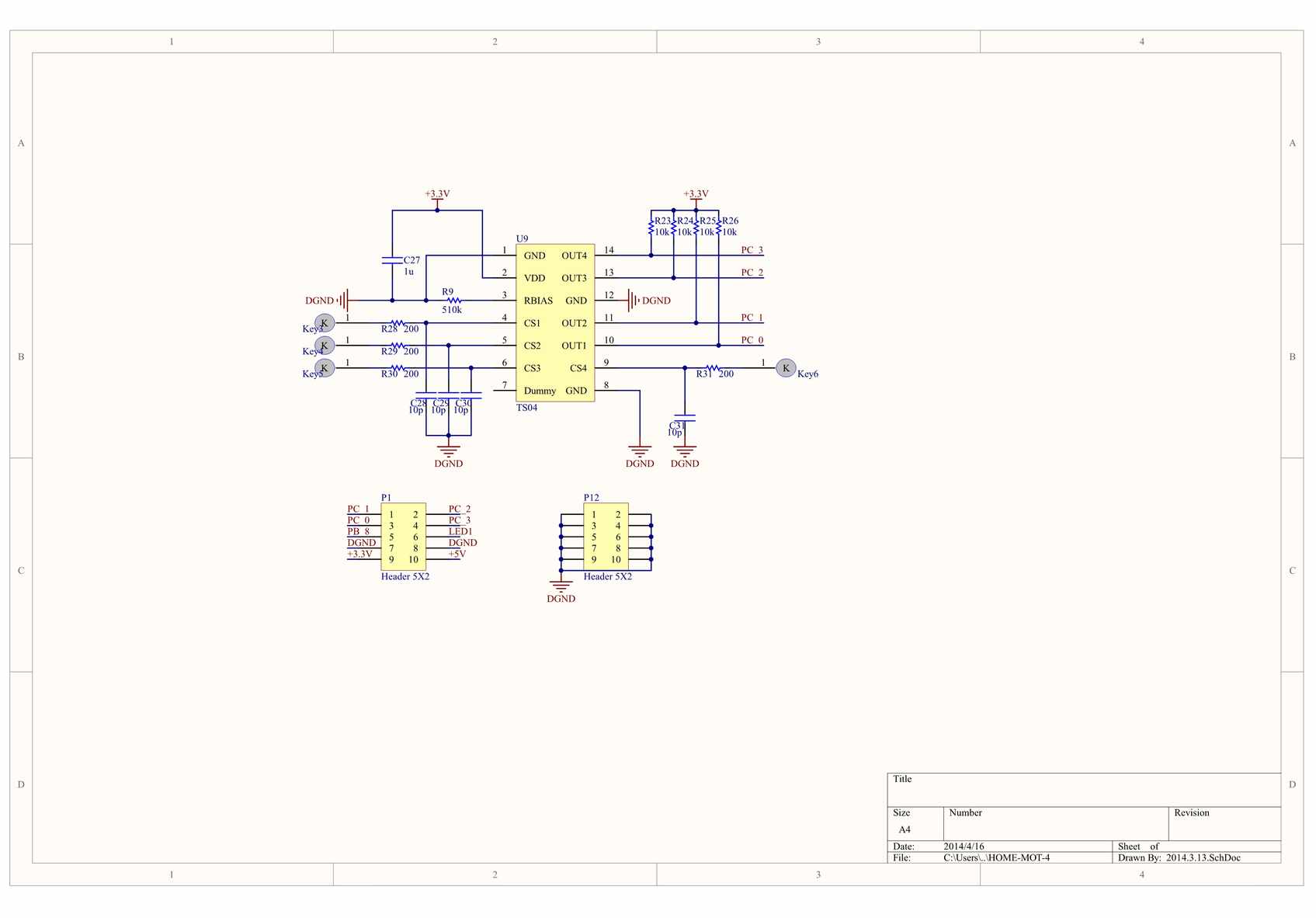Select the R31 200 resistor symbol
This screenshot has width=1316, height=918.
713,367
